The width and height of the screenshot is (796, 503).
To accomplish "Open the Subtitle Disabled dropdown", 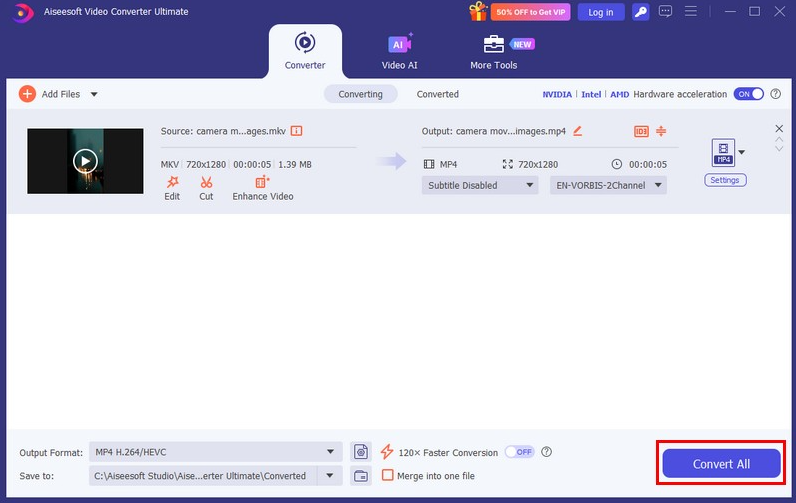I will pyautogui.click(x=480, y=185).
